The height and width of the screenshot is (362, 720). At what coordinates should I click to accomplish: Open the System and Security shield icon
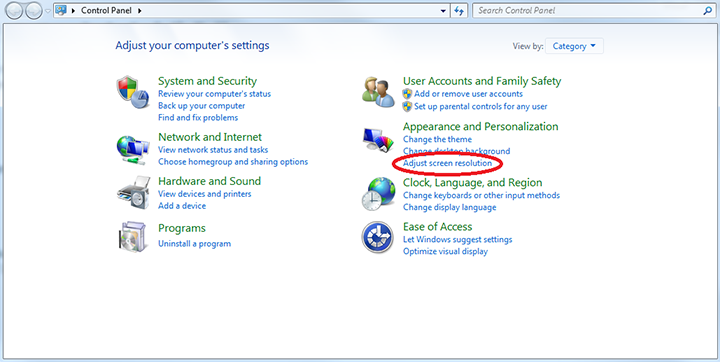[x=133, y=92]
